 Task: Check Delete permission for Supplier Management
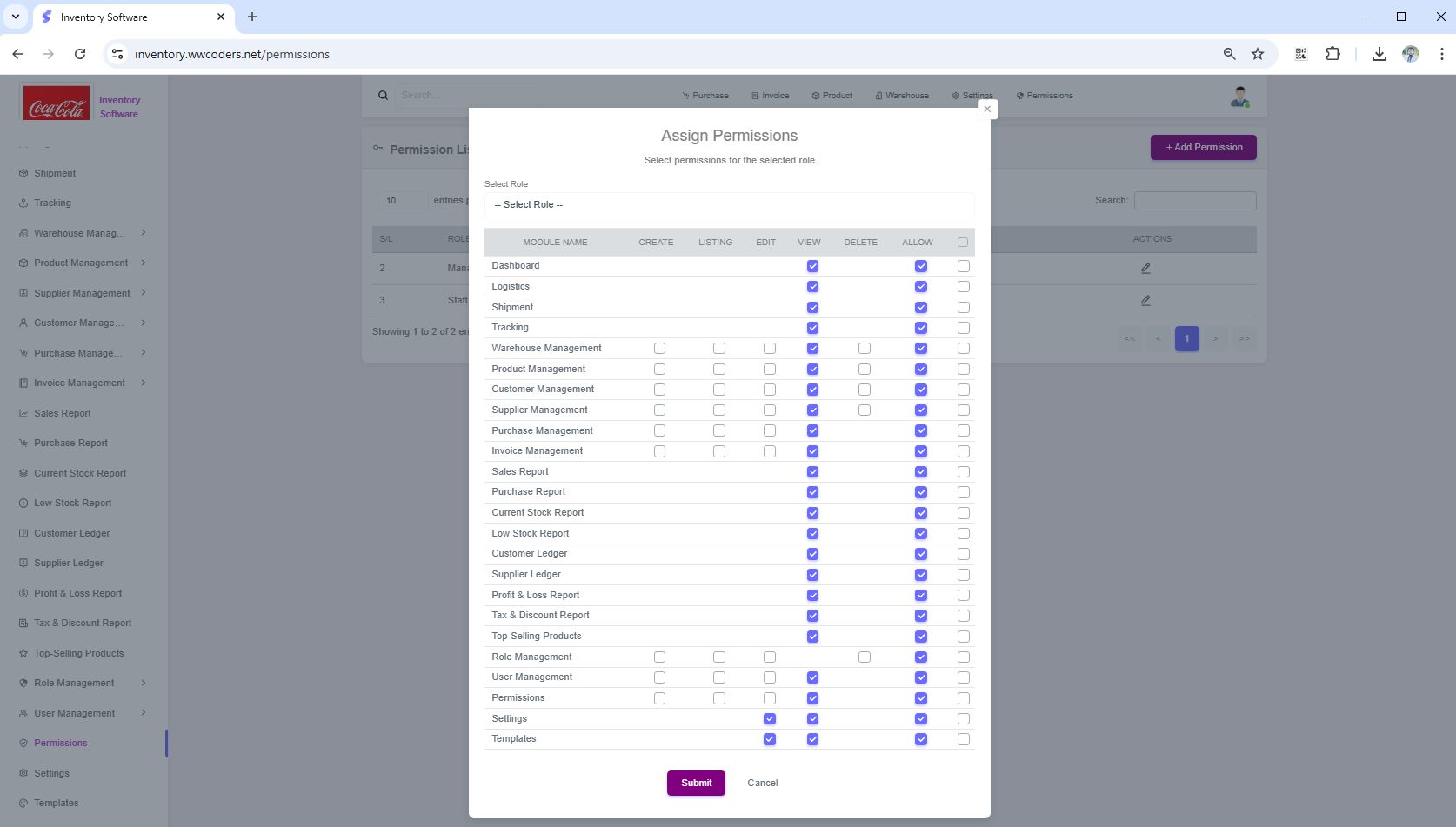[x=864, y=410]
